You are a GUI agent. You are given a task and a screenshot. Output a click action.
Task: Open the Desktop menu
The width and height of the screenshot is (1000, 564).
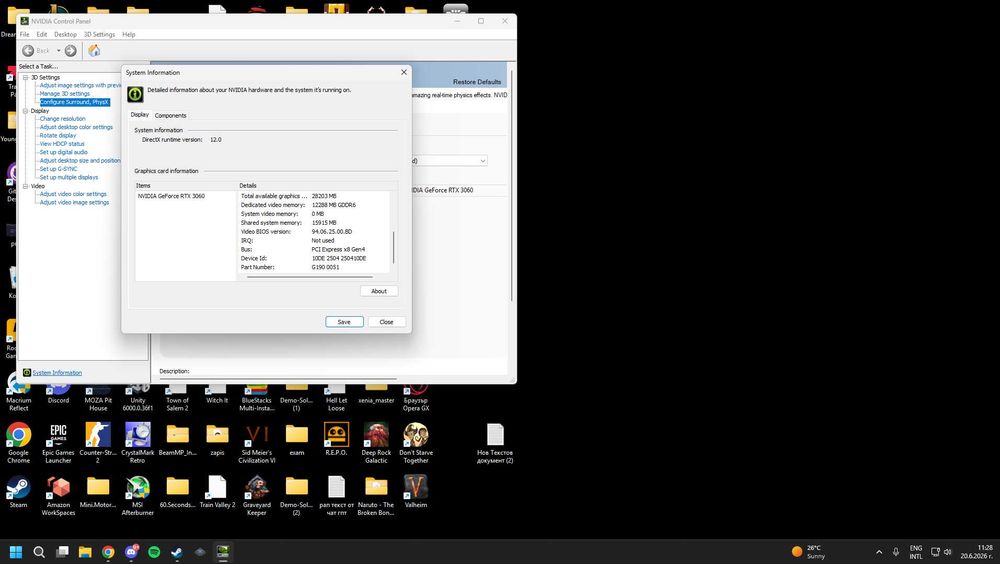65,34
